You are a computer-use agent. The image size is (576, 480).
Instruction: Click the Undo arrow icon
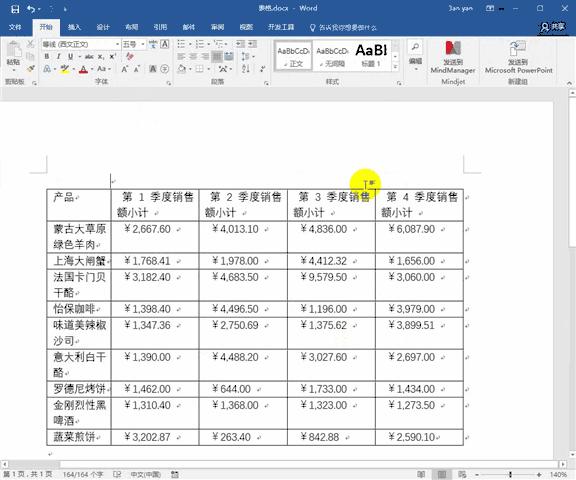[31, 9]
